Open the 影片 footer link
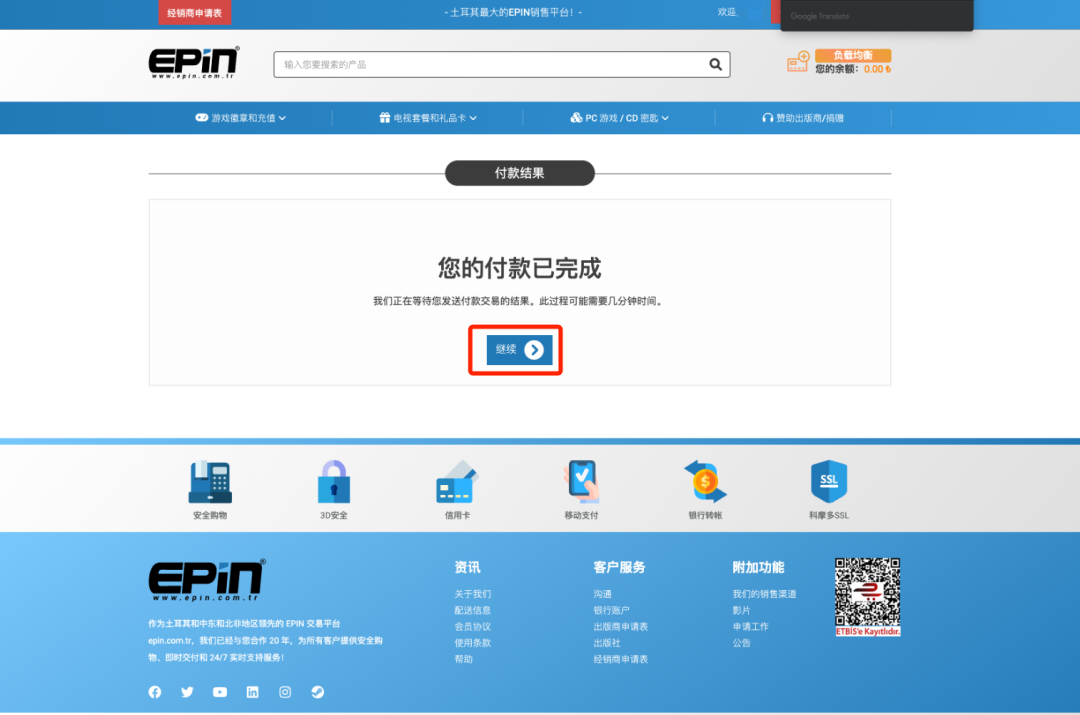Screen dimensions: 1080x715 (742, 610)
